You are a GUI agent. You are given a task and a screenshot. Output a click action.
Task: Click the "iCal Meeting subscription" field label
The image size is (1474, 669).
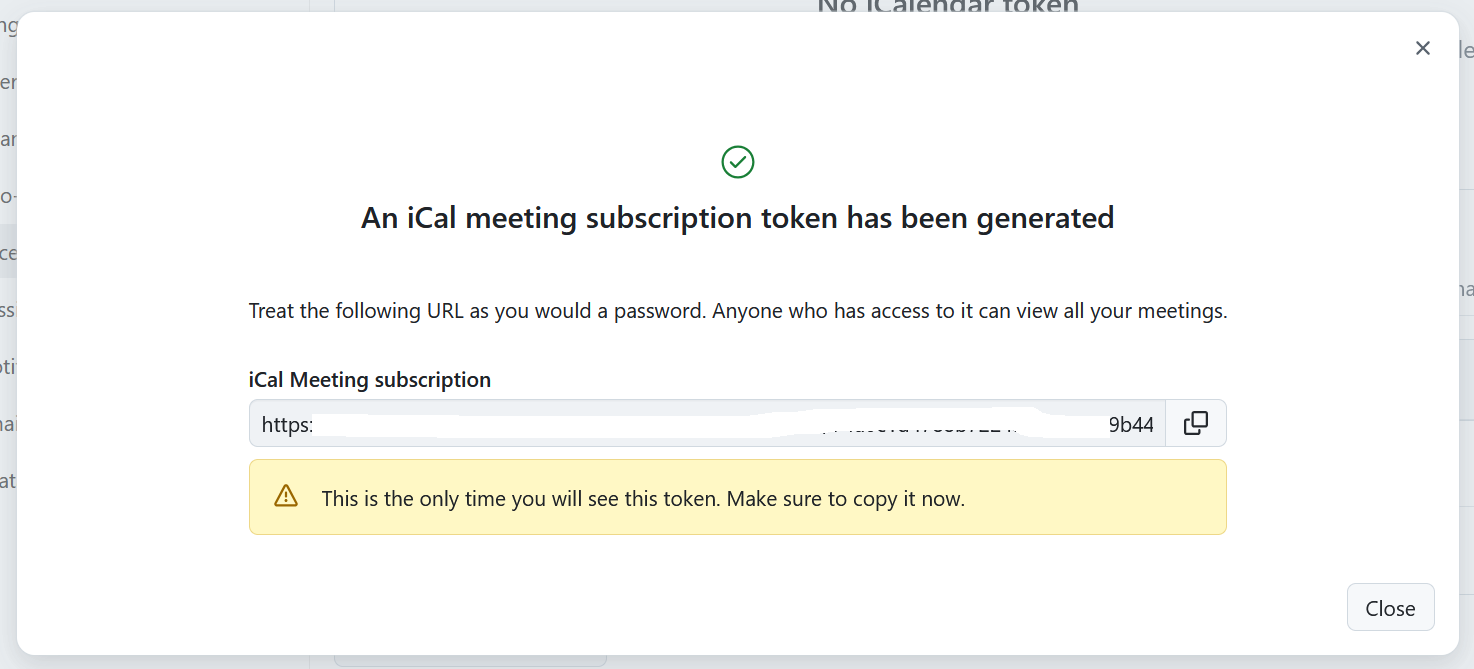coord(369,379)
